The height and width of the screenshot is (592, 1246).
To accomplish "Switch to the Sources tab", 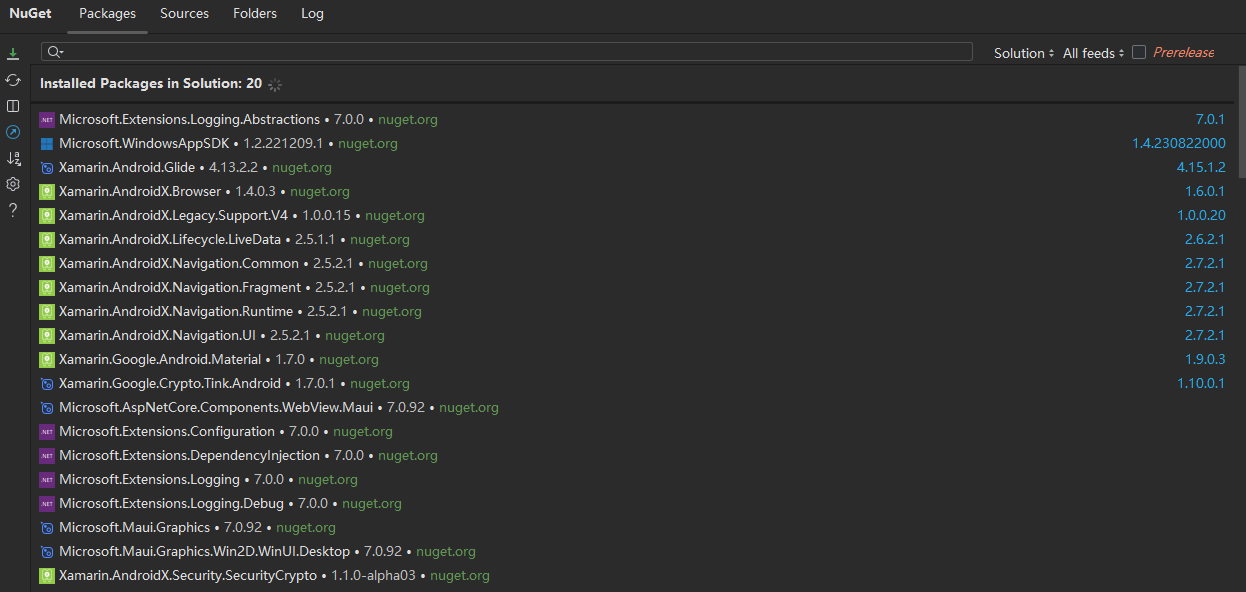I will [184, 14].
